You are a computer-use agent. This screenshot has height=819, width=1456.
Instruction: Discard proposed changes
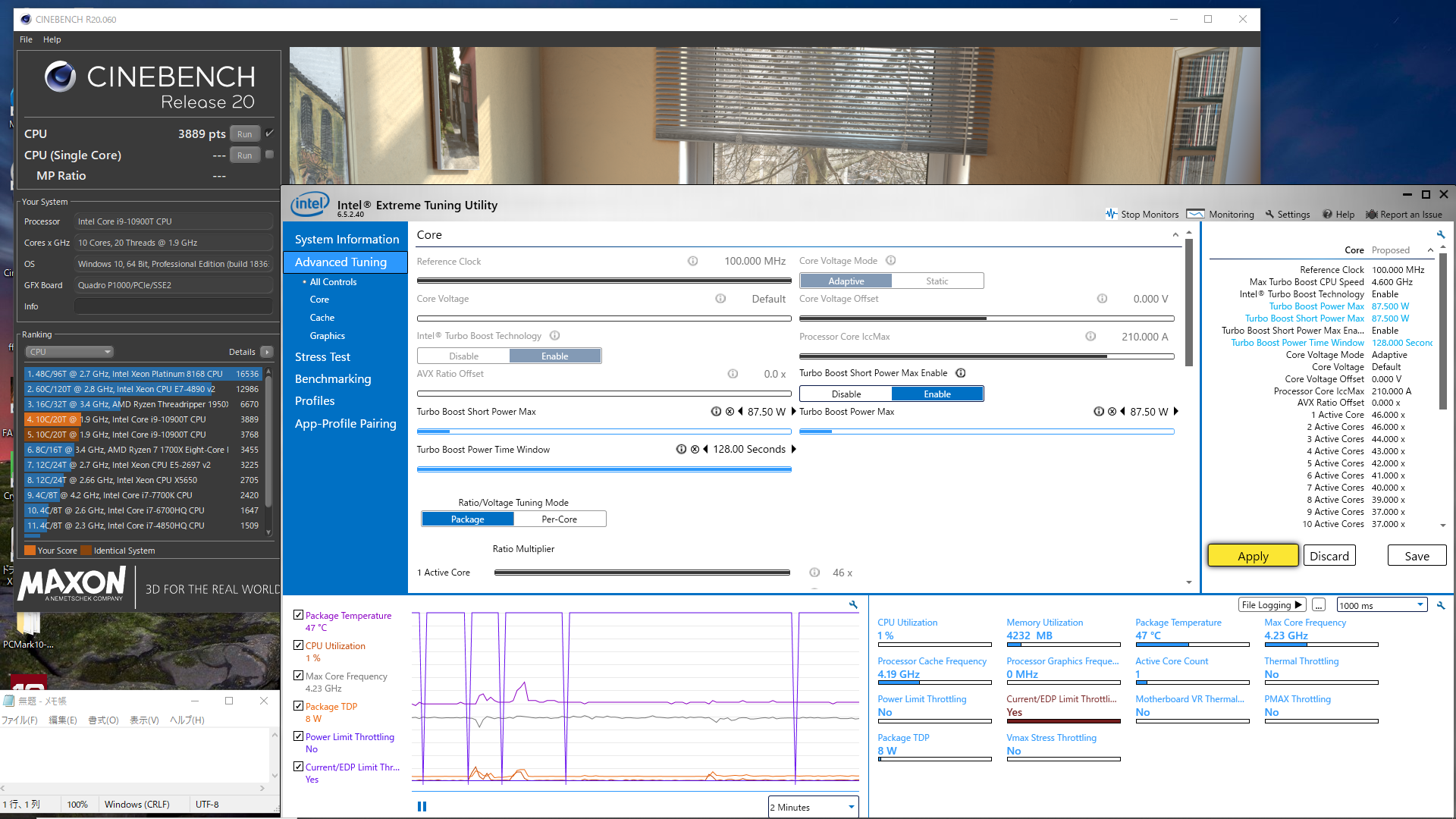[x=1329, y=556]
